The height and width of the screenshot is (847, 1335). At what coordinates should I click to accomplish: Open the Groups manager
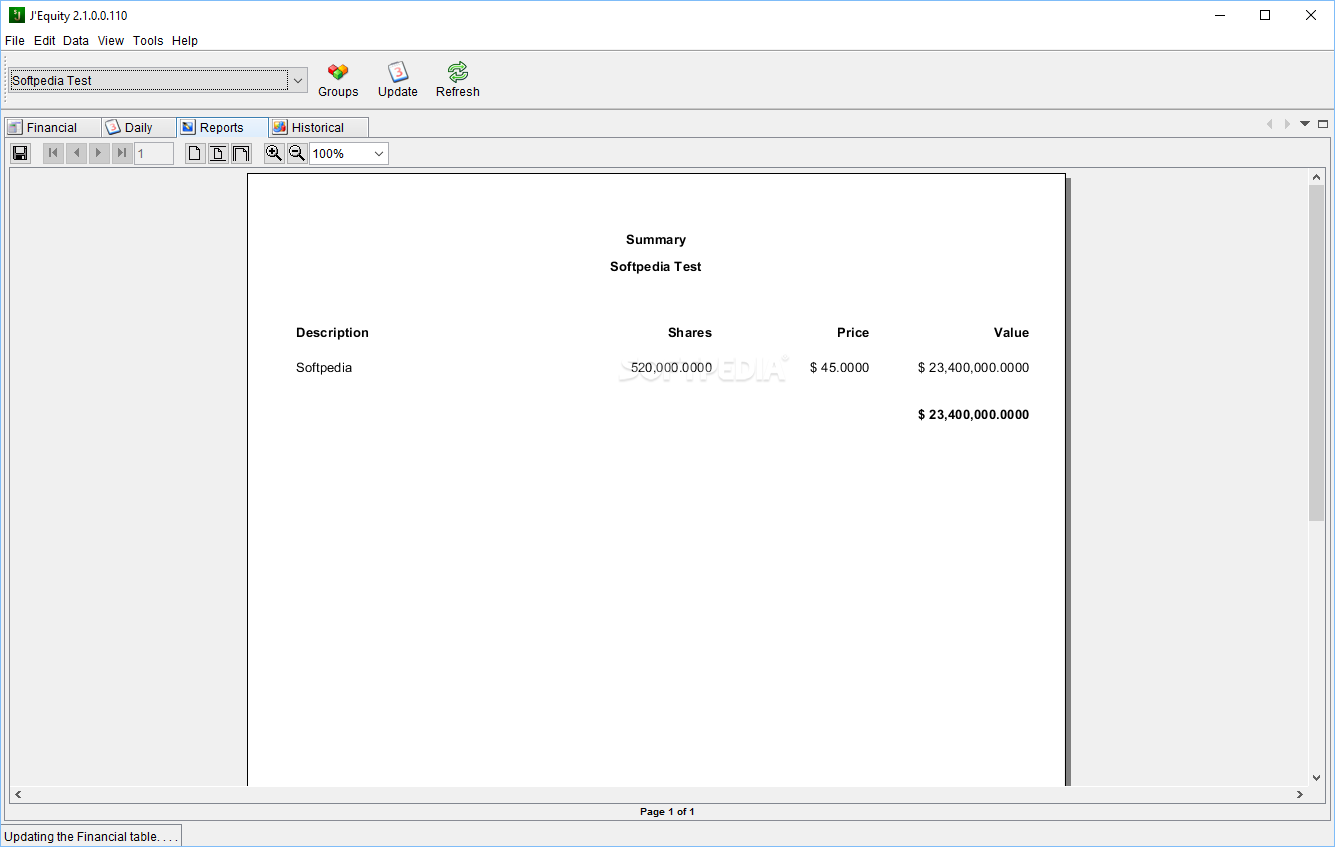tap(338, 80)
